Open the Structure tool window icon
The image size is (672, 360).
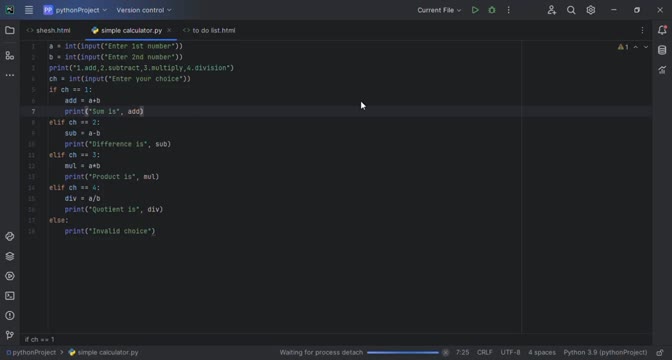(9, 55)
